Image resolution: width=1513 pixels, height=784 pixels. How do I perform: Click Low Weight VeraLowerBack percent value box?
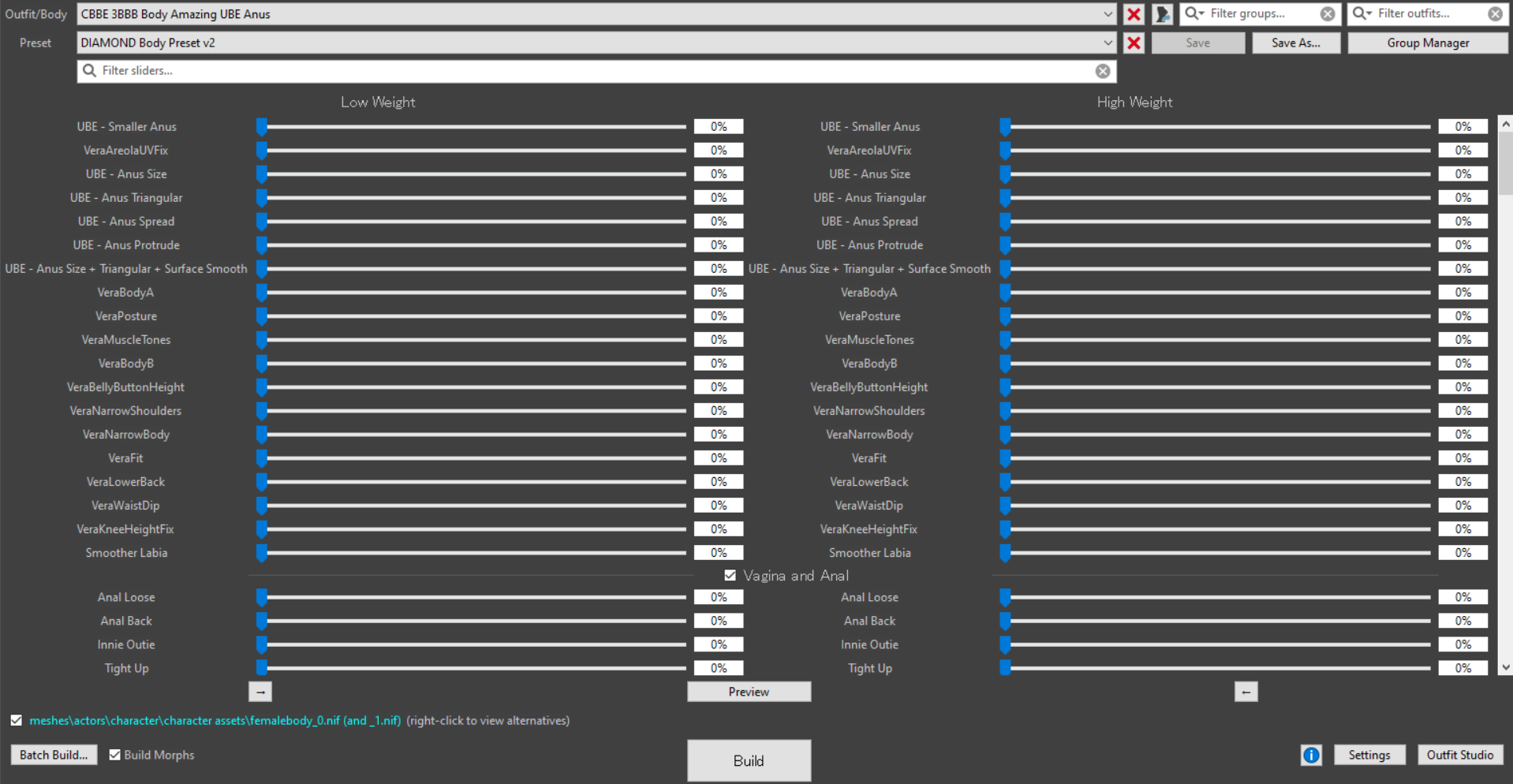point(719,481)
